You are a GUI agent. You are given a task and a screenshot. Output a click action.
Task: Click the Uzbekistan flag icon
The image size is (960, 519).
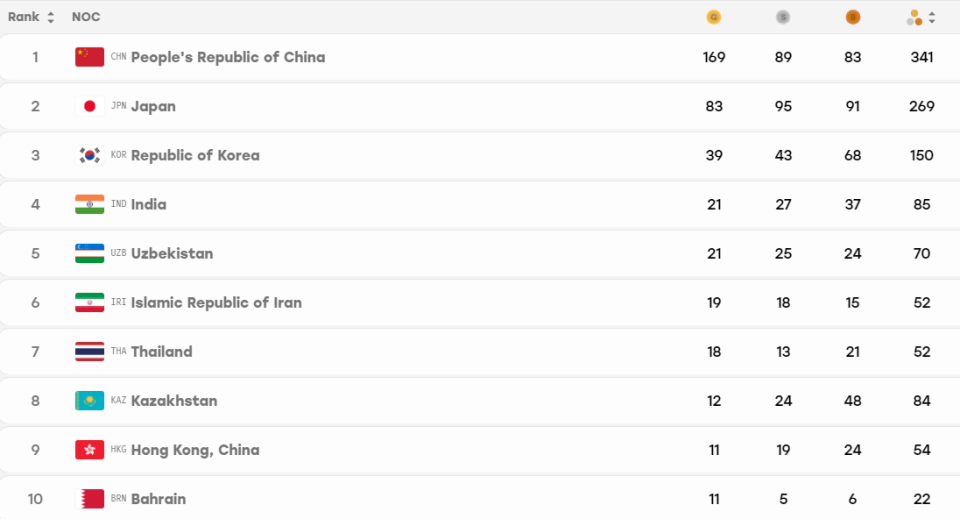pyautogui.click(x=89, y=253)
